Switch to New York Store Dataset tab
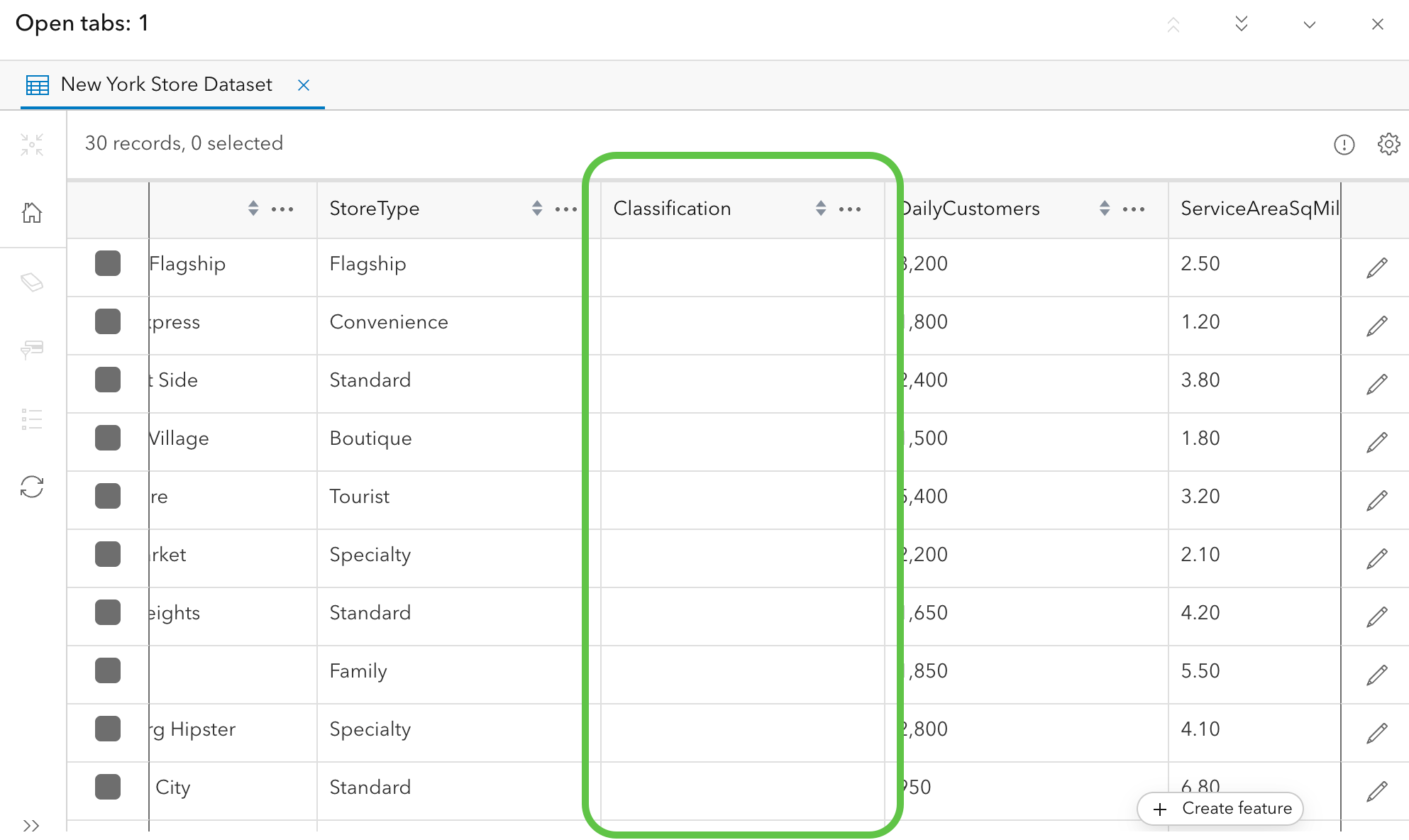Viewport: 1409px width, 840px height. [166, 84]
